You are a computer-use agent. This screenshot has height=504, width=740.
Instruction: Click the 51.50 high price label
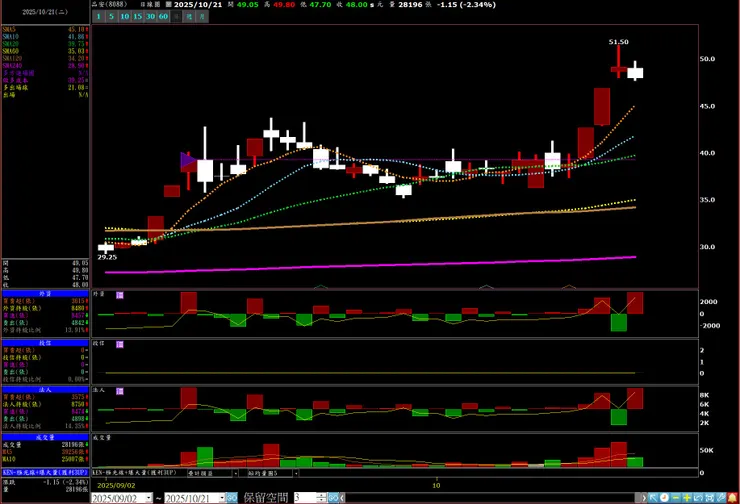pyautogui.click(x=618, y=42)
